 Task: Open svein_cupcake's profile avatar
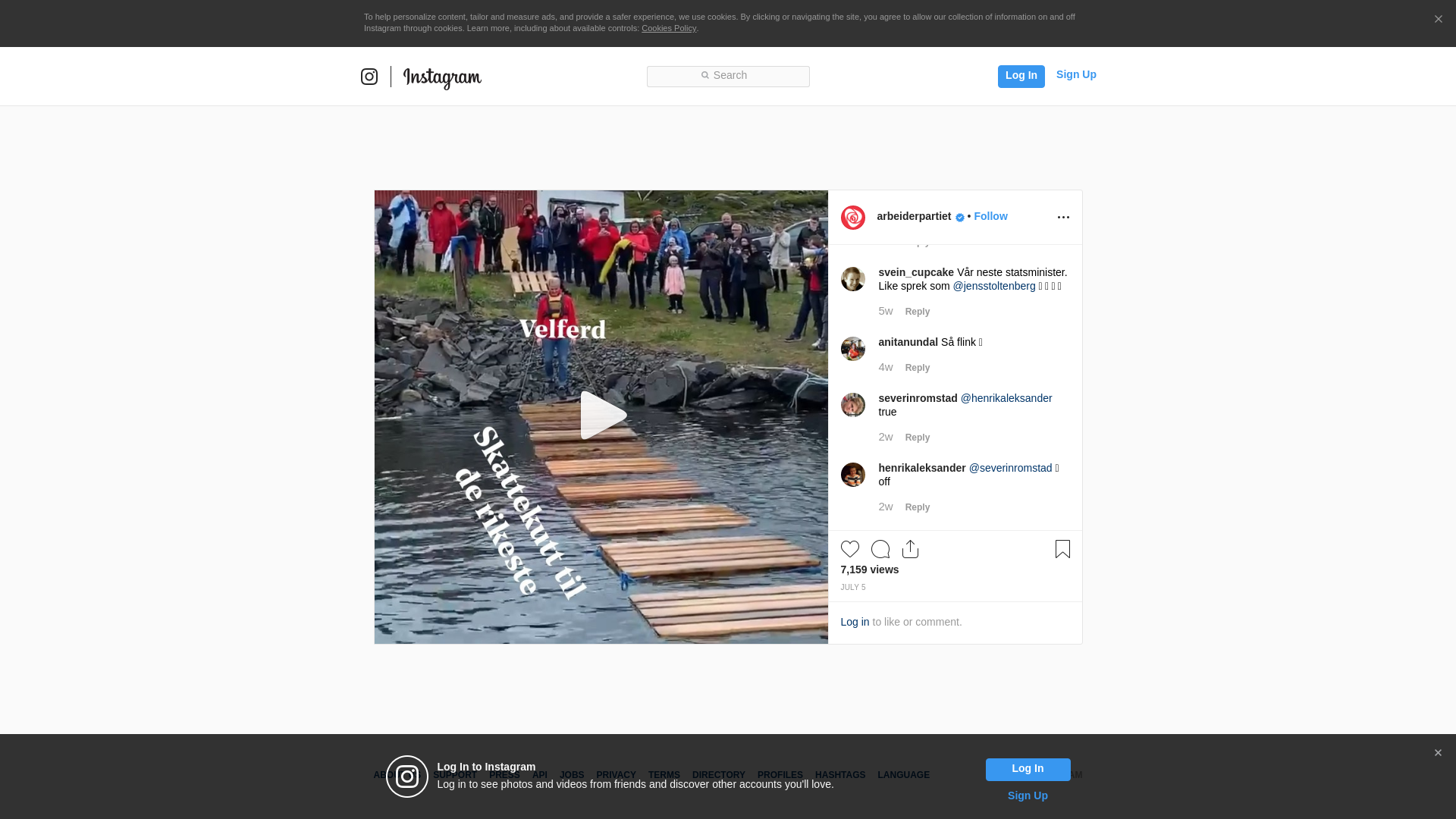click(853, 279)
